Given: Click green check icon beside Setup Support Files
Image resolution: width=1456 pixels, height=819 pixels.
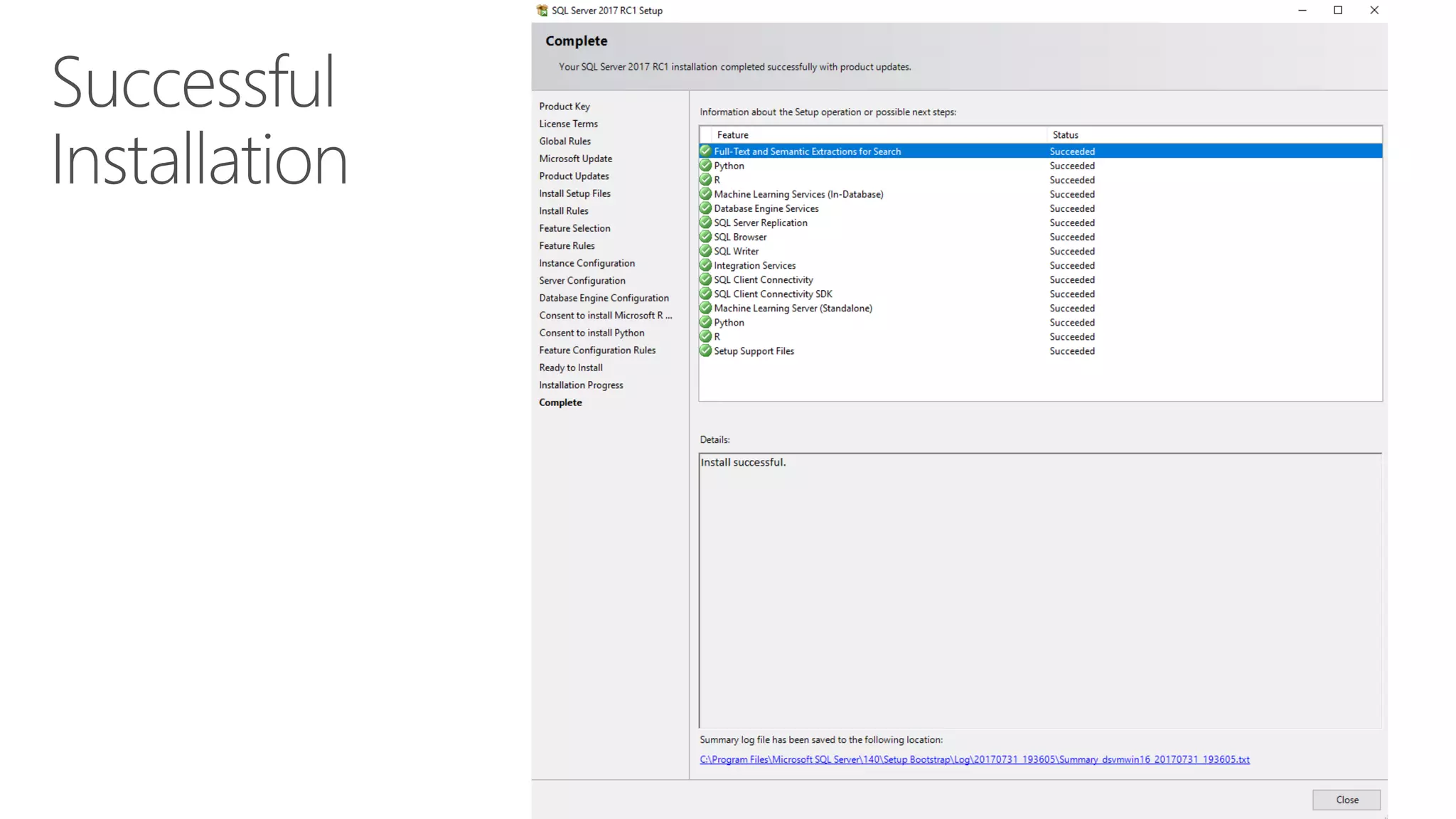Looking at the screenshot, I should click(x=705, y=350).
